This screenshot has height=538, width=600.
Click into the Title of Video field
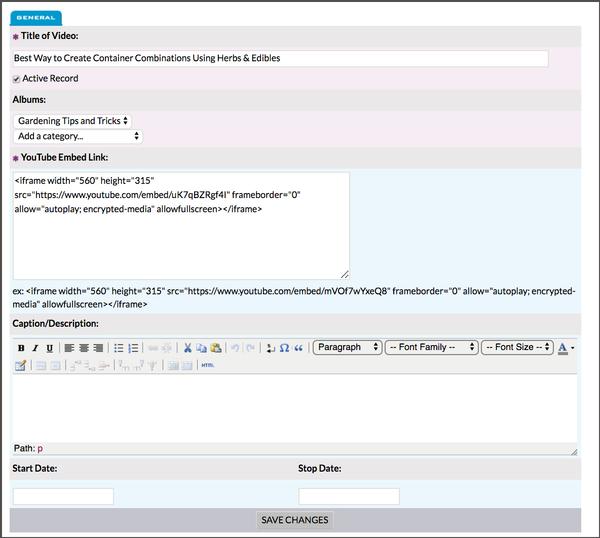(280, 59)
